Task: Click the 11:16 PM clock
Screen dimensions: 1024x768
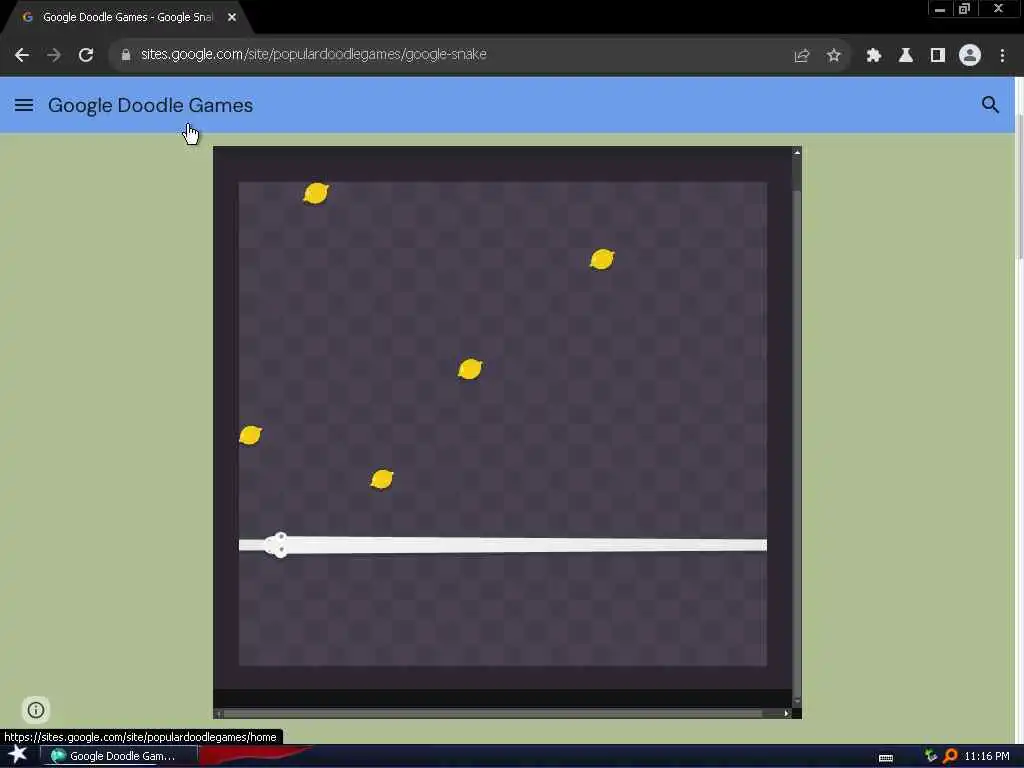Action: (987, 756)
